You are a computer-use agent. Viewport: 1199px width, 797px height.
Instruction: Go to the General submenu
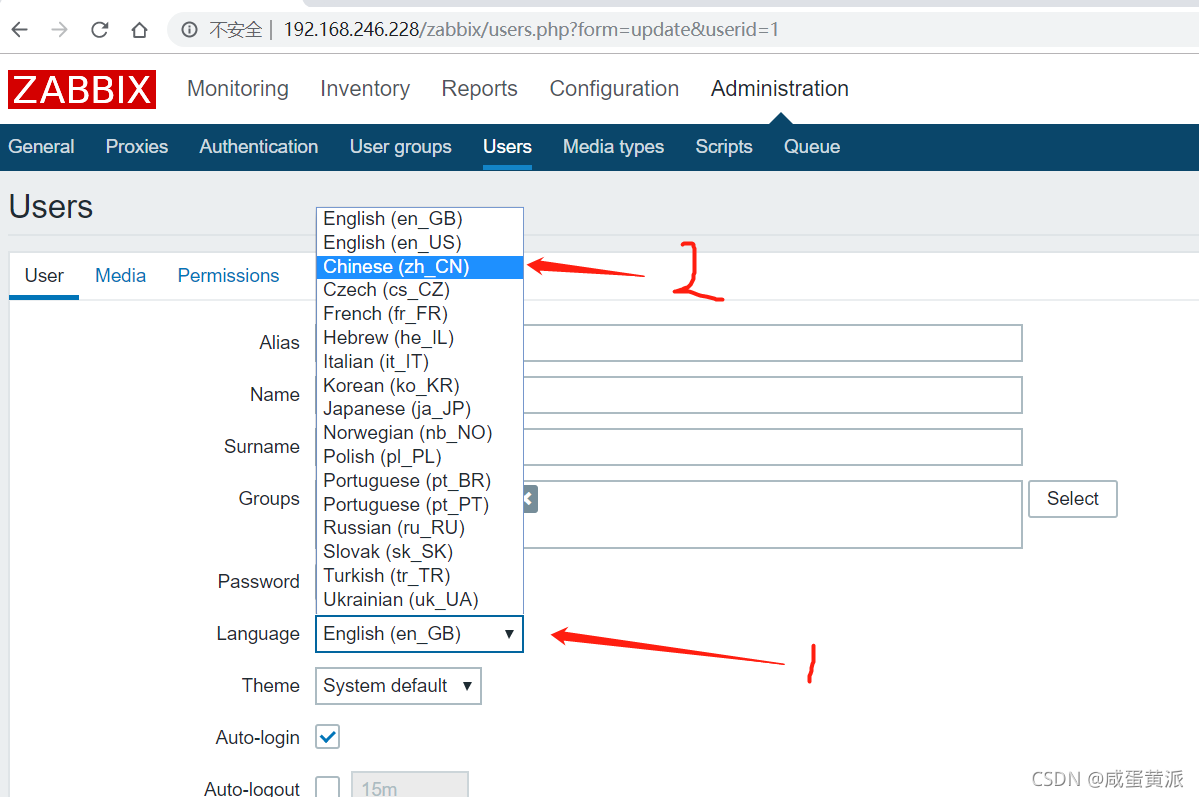(x=41, y=147)
